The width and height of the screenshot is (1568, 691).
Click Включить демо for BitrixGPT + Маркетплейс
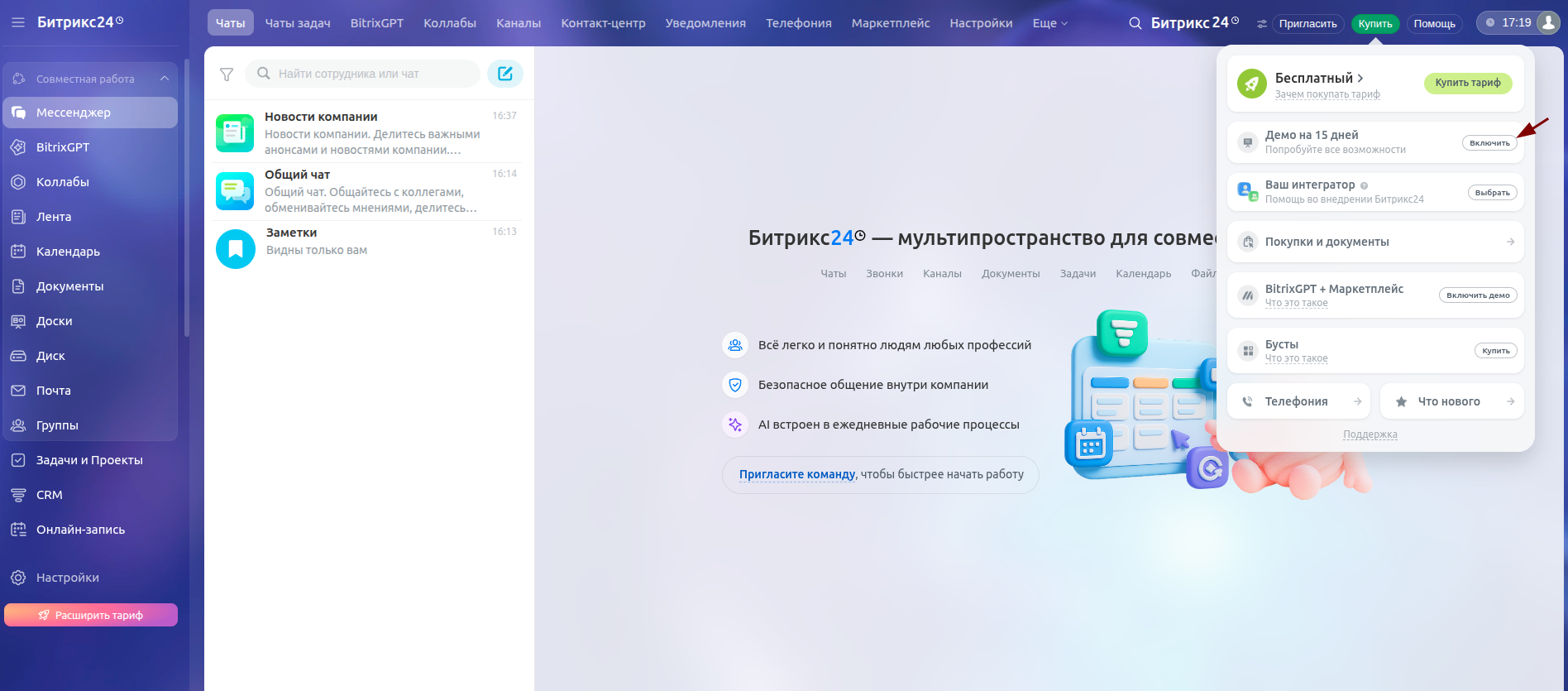(x=1478, y=295)
